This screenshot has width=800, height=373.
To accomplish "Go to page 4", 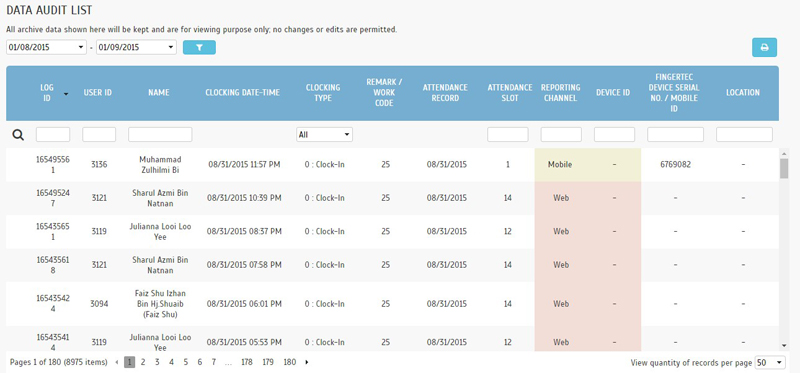I will click(171, 362).
